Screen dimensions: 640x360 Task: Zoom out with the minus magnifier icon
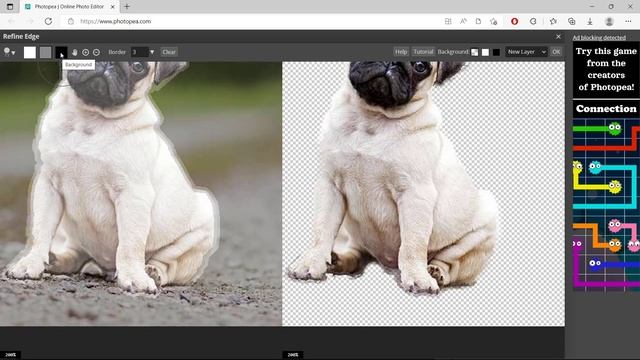pyautogui.click(x=96, y=52)
